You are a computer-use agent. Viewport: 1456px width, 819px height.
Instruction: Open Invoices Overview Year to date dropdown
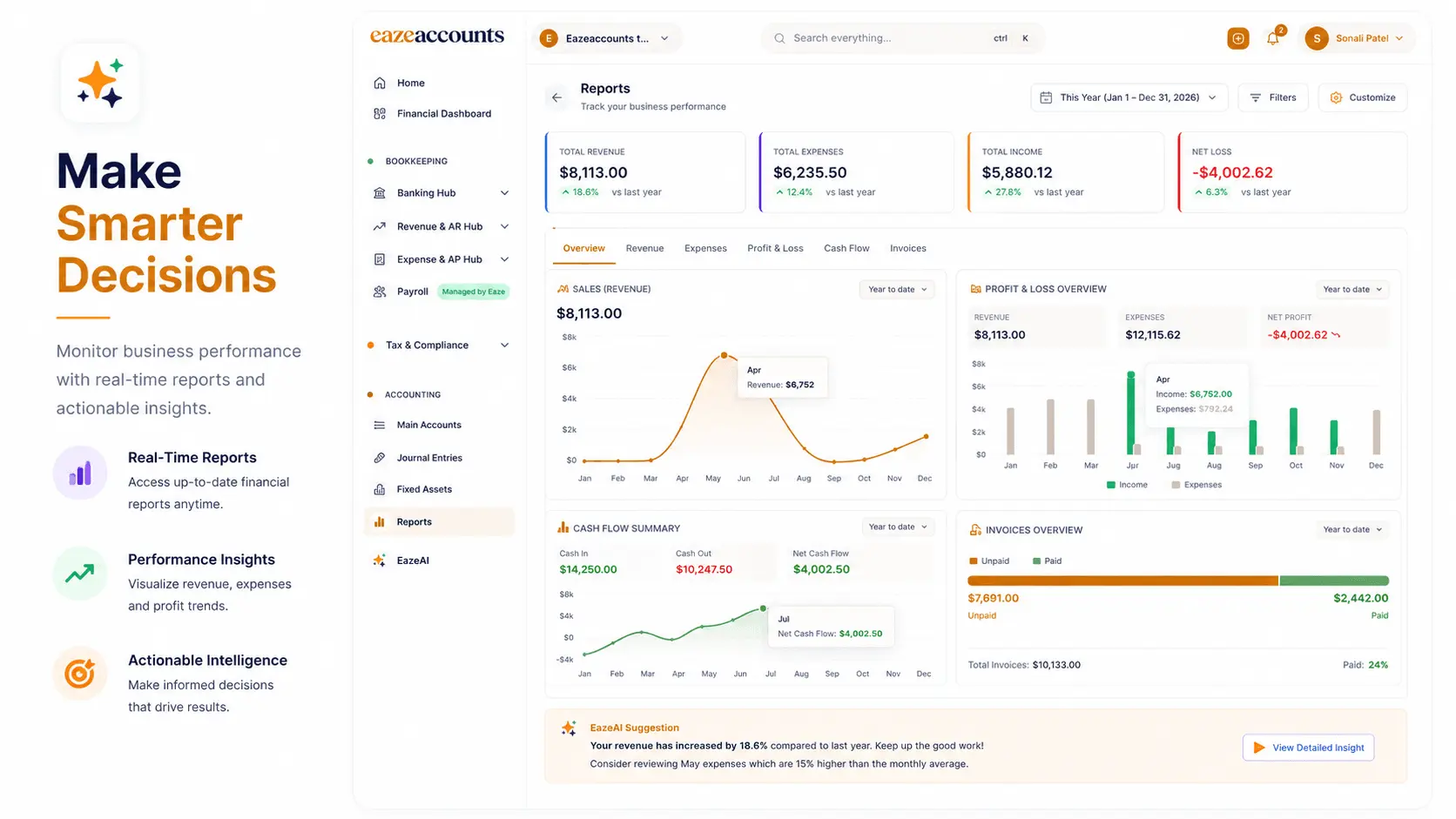click(x=1352, y=529)
